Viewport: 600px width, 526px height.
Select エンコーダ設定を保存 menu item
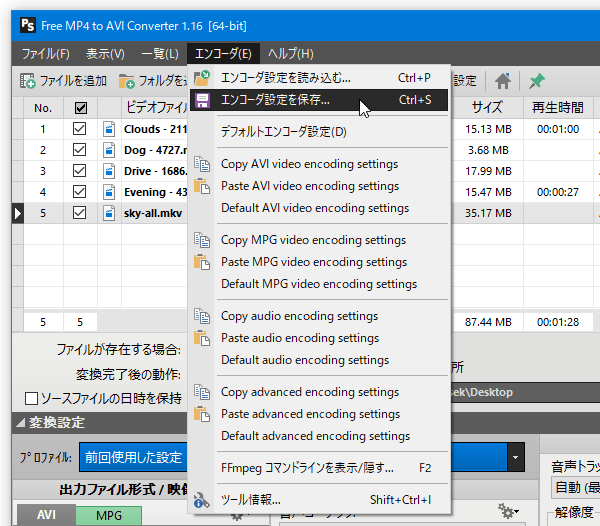click(319, 100)
